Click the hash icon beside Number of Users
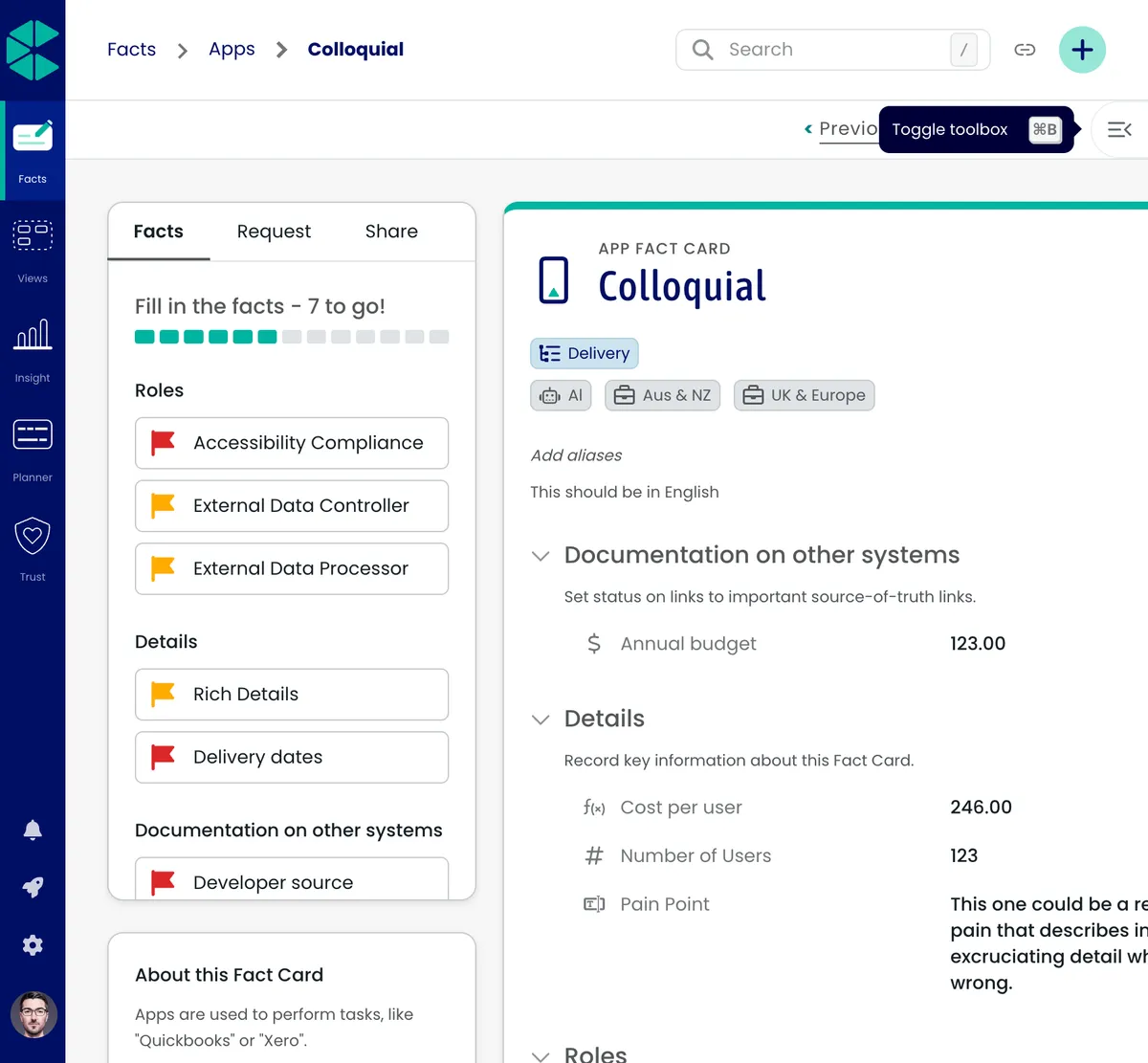Image resolution: width=1148 pixels, height=1063 pixels. [594, 855]
